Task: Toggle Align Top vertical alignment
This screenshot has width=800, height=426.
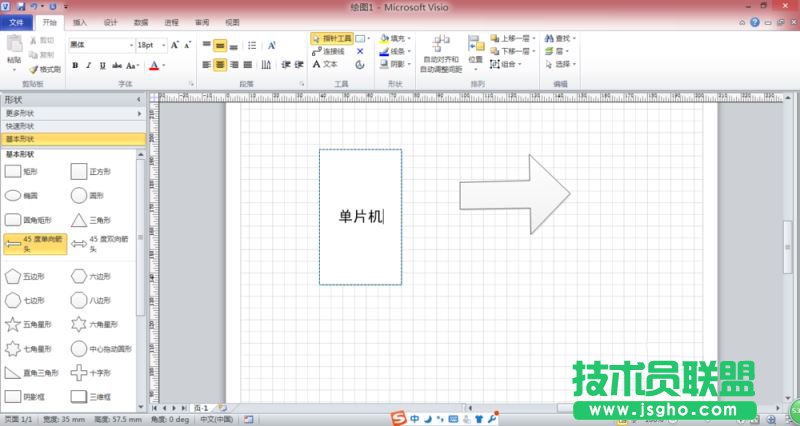Action: [x=207, y=45]
